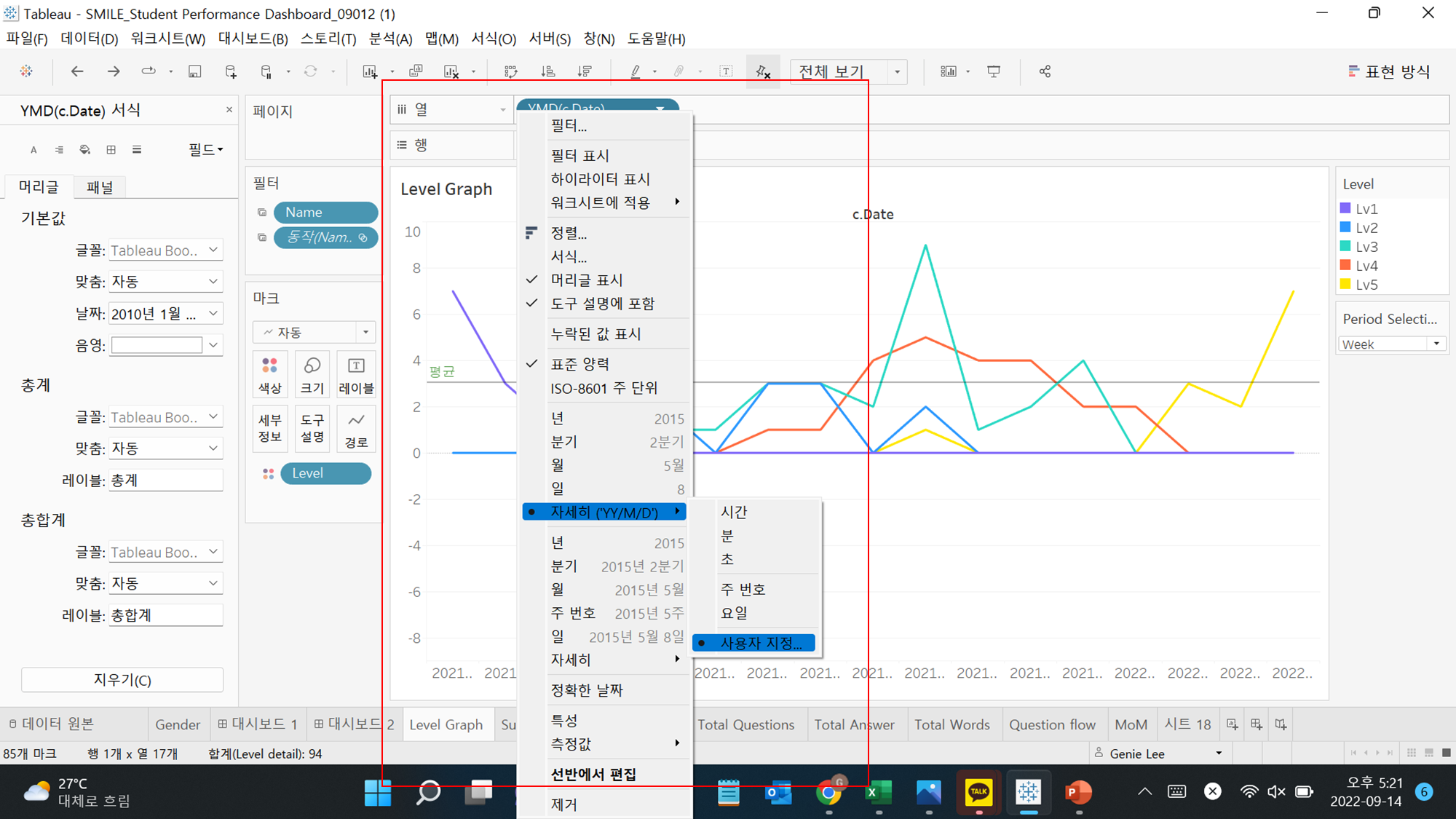This screenshot has height=819, width=1456.
Task: Click the show/hide cards icon
Action: tap(948, 71)
